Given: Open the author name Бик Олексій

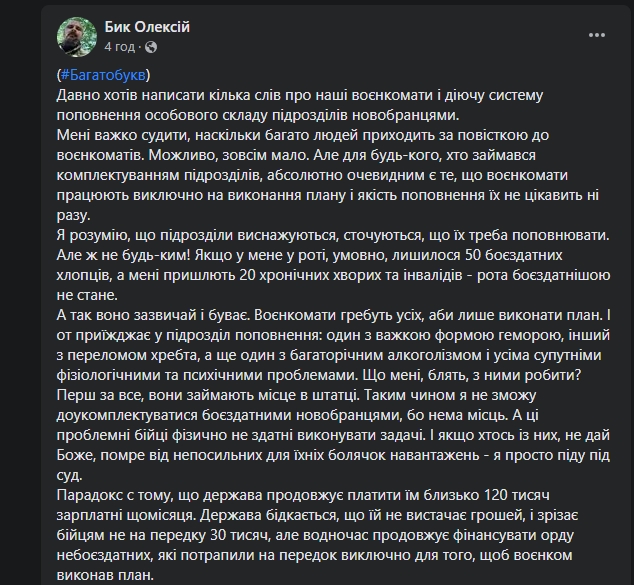Looking at the screenshot, I should tap(146, 26).
